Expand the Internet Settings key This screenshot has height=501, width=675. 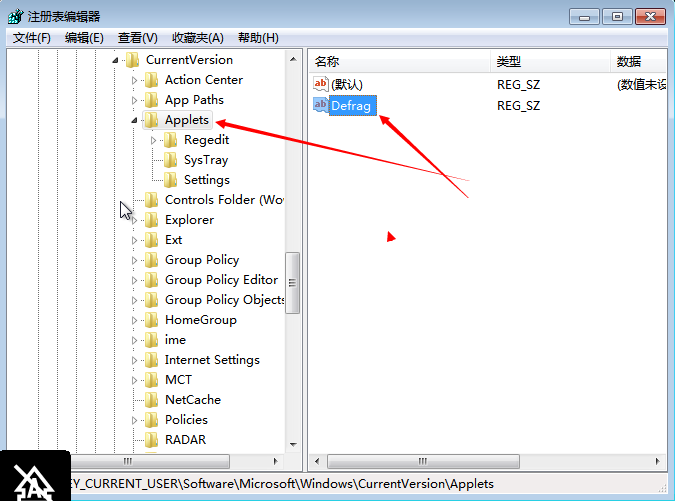(x=134, y=361)
